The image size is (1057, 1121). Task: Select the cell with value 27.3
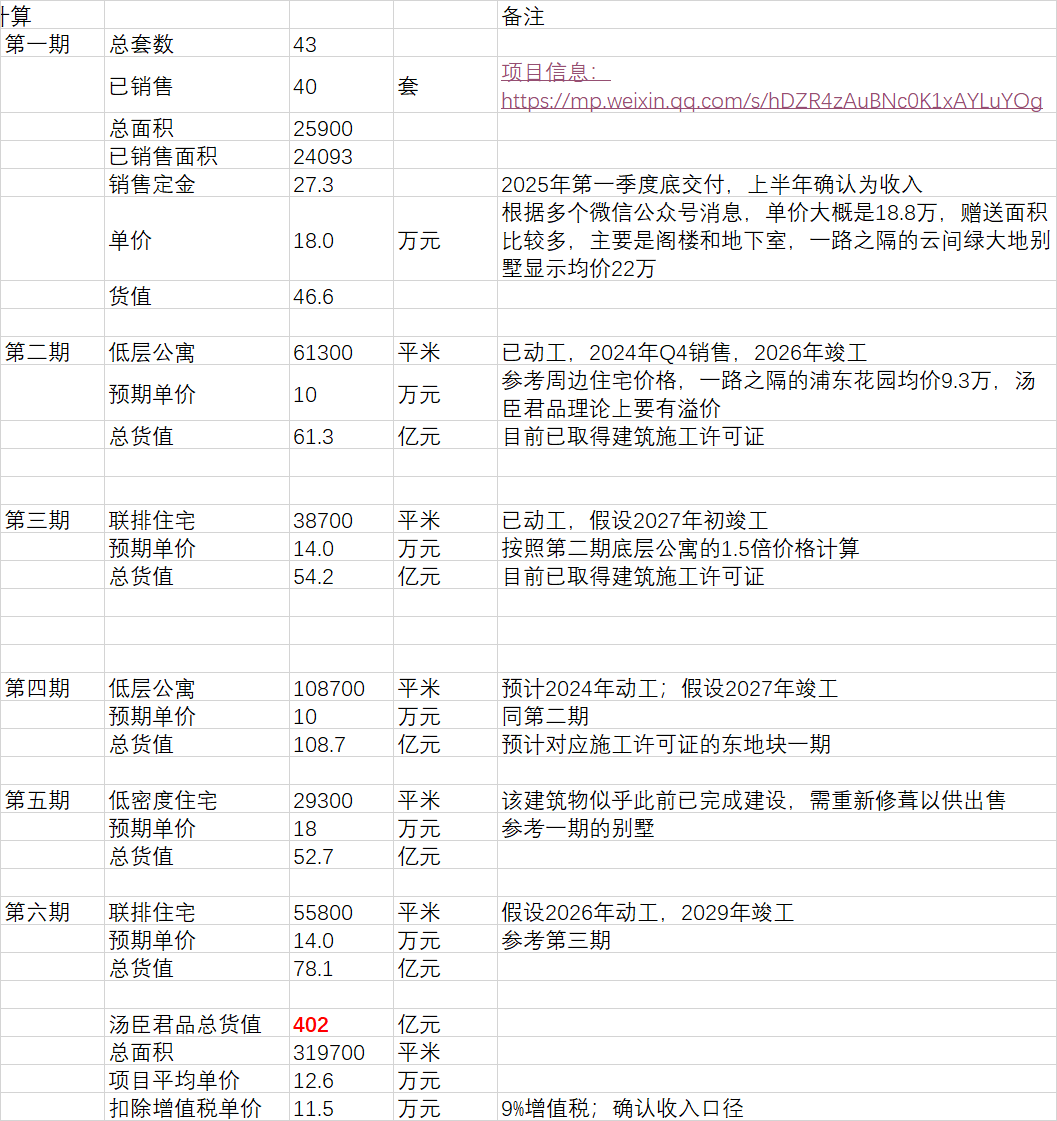coord(341,183)
